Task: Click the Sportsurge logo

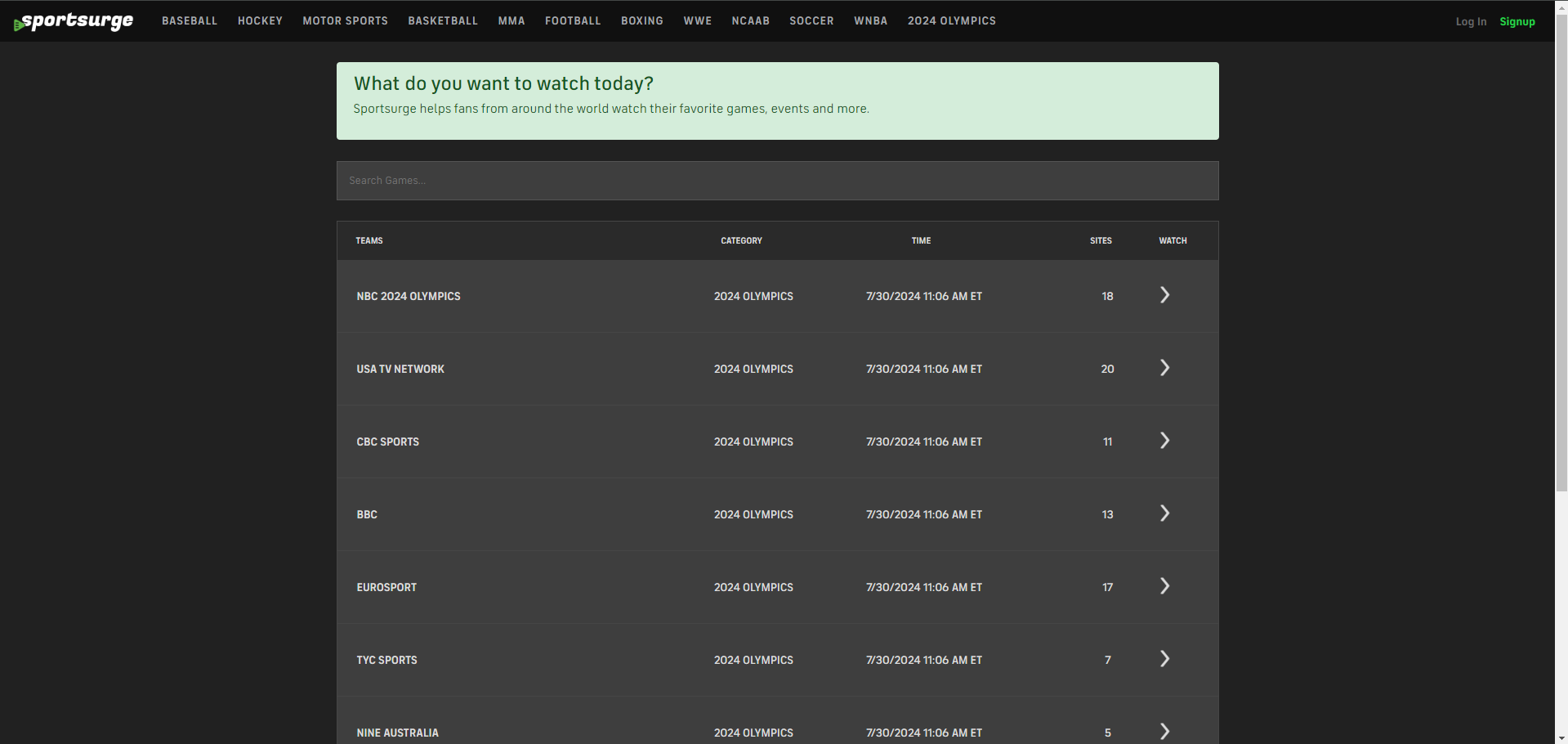Action: 74,20
